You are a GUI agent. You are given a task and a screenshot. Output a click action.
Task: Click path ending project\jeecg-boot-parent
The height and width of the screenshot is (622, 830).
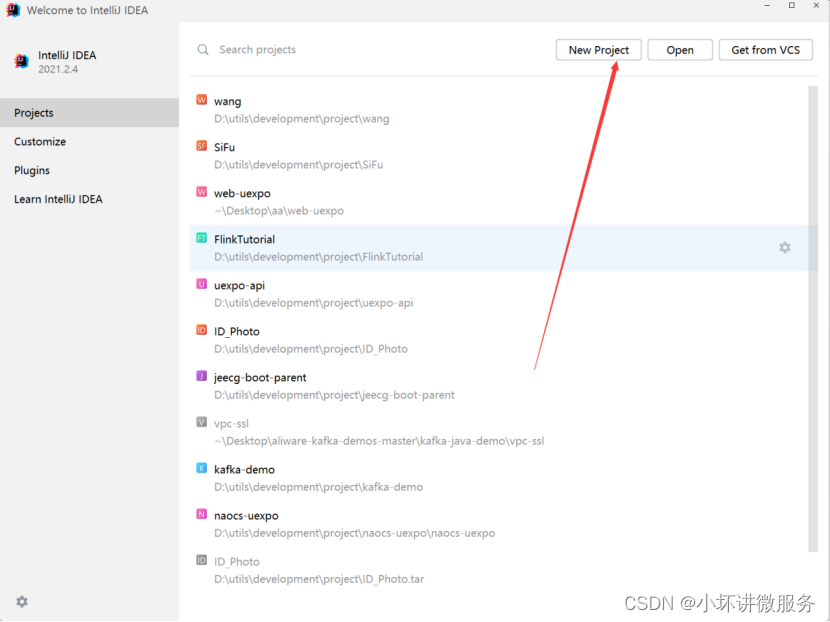pos(334,395)
